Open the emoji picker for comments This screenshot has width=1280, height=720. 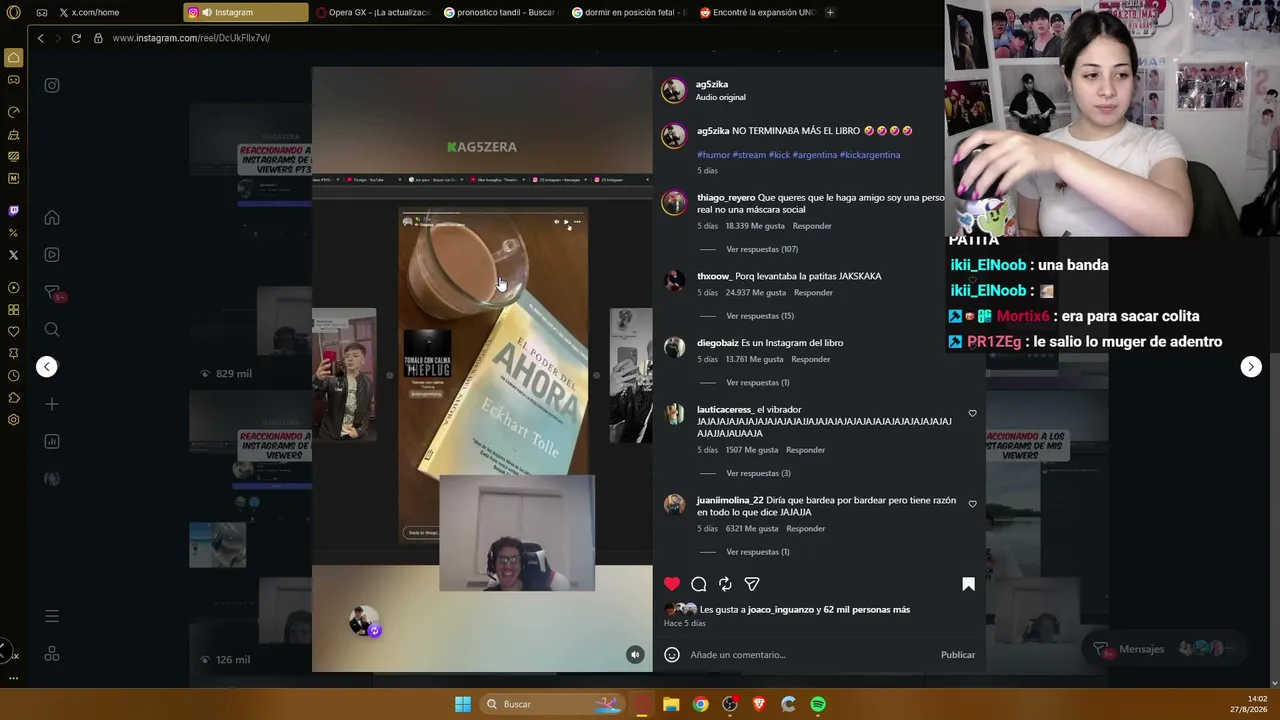pyautogui.click(x=672, y=655)
